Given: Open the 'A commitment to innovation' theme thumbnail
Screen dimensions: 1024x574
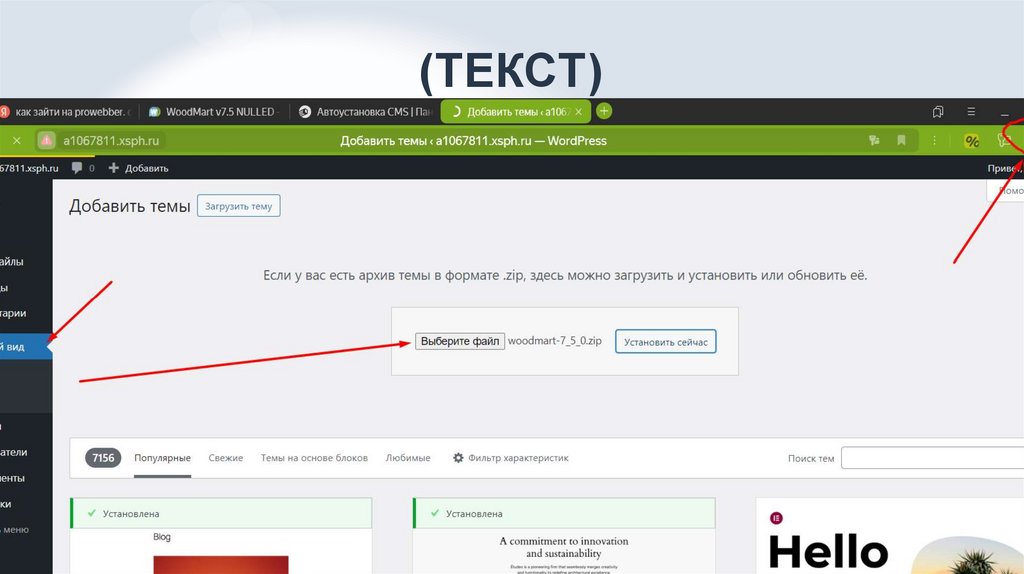Looking at the screenshot, I should [x=564, y=552].
